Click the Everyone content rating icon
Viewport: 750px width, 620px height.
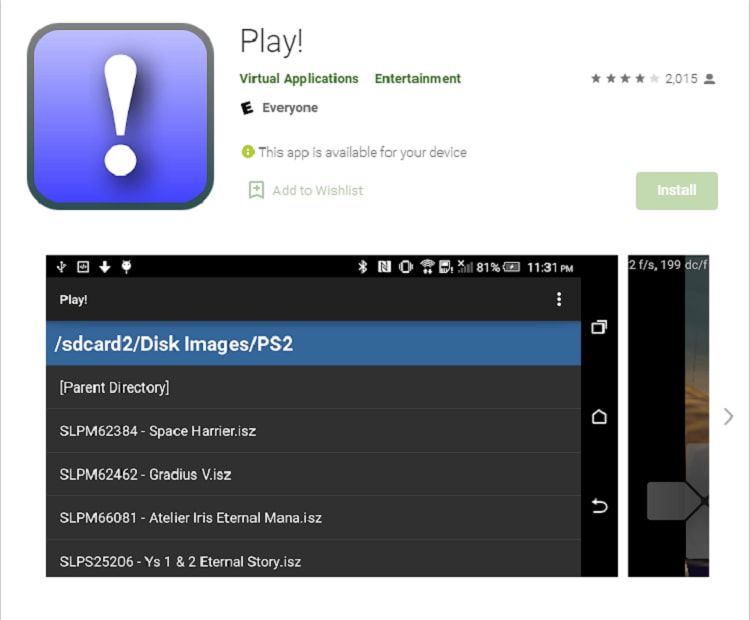pos(247,108)
